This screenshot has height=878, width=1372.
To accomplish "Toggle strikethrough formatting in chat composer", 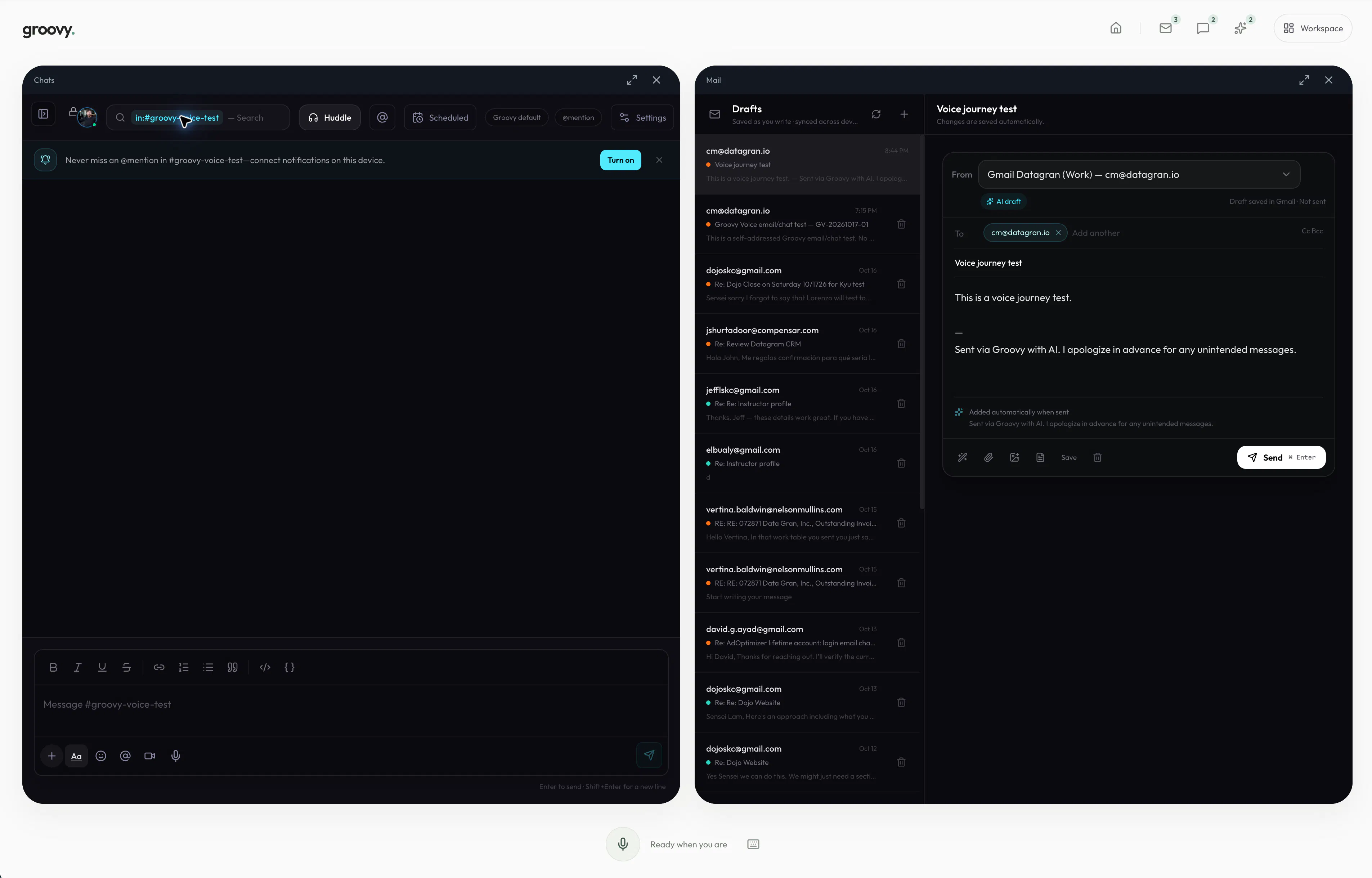I will (126, 667).
